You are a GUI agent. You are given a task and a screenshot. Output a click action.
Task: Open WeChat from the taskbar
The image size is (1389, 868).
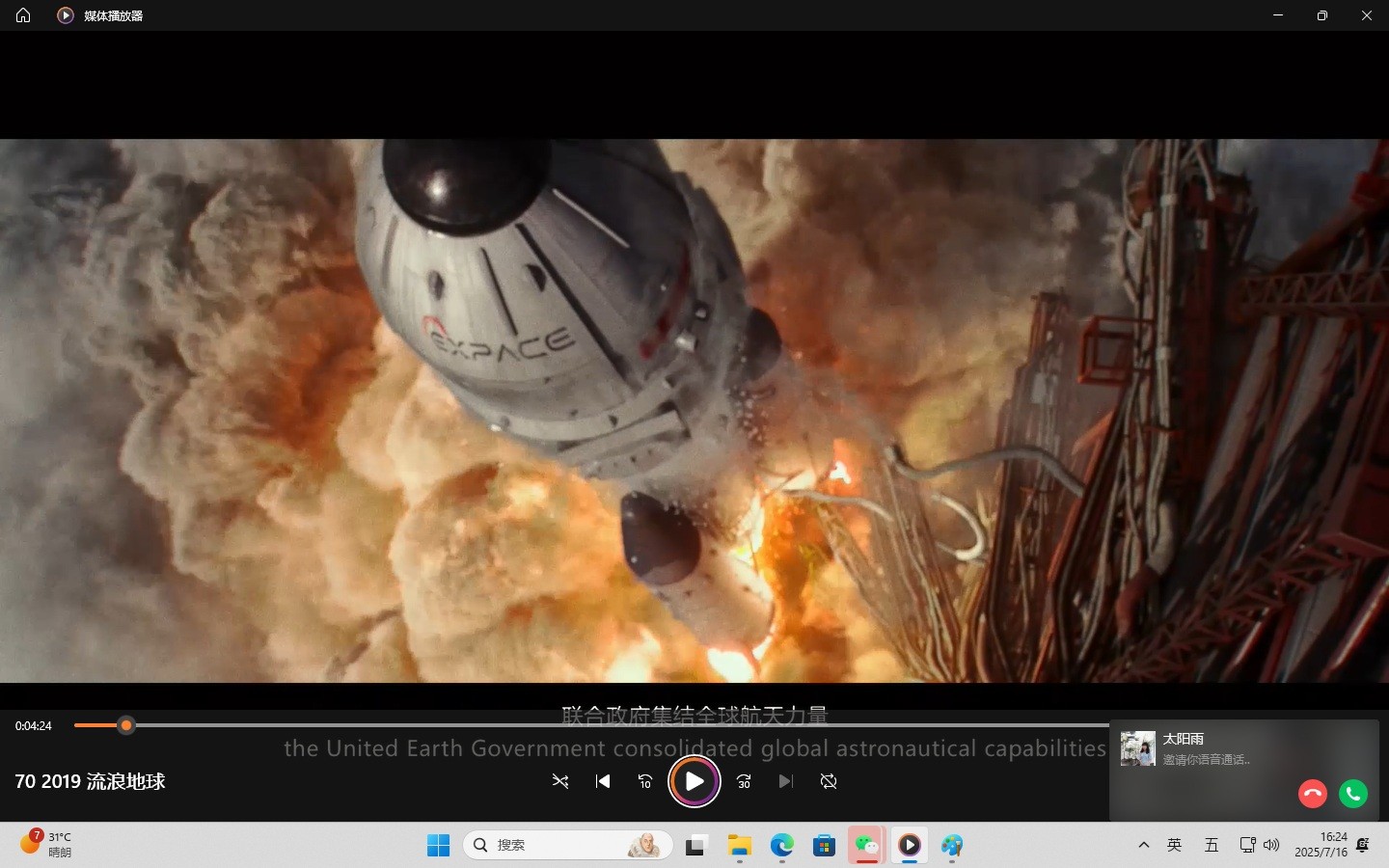coord(866,846)
